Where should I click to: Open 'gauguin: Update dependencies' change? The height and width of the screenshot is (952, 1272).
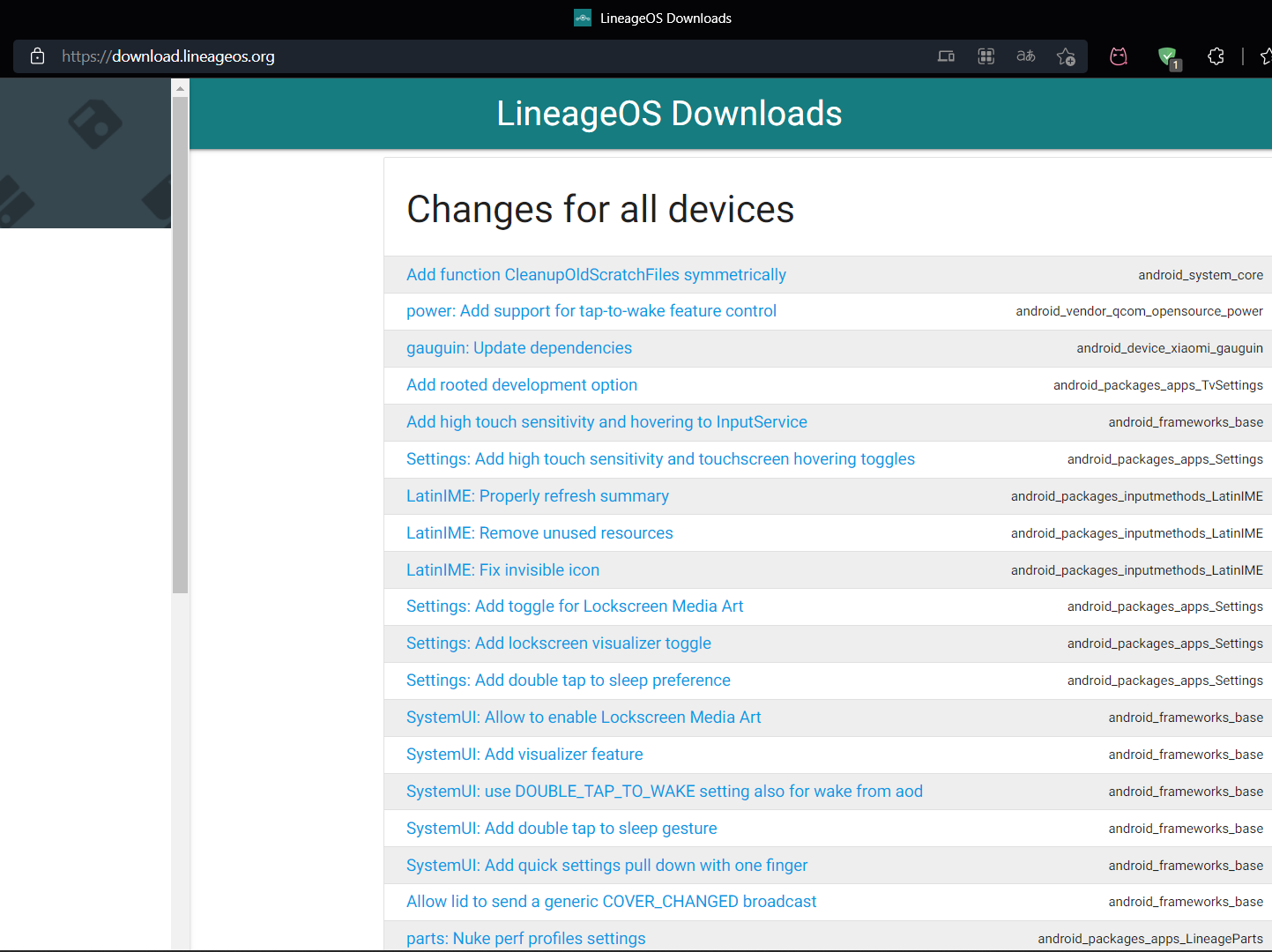[x=519, y=348]
